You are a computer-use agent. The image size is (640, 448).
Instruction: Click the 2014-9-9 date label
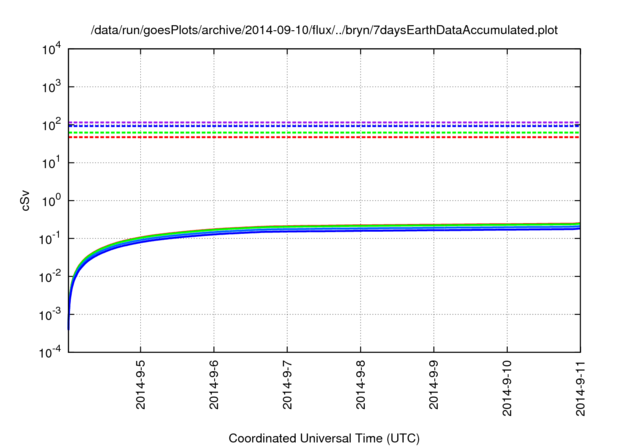(434, 385)
